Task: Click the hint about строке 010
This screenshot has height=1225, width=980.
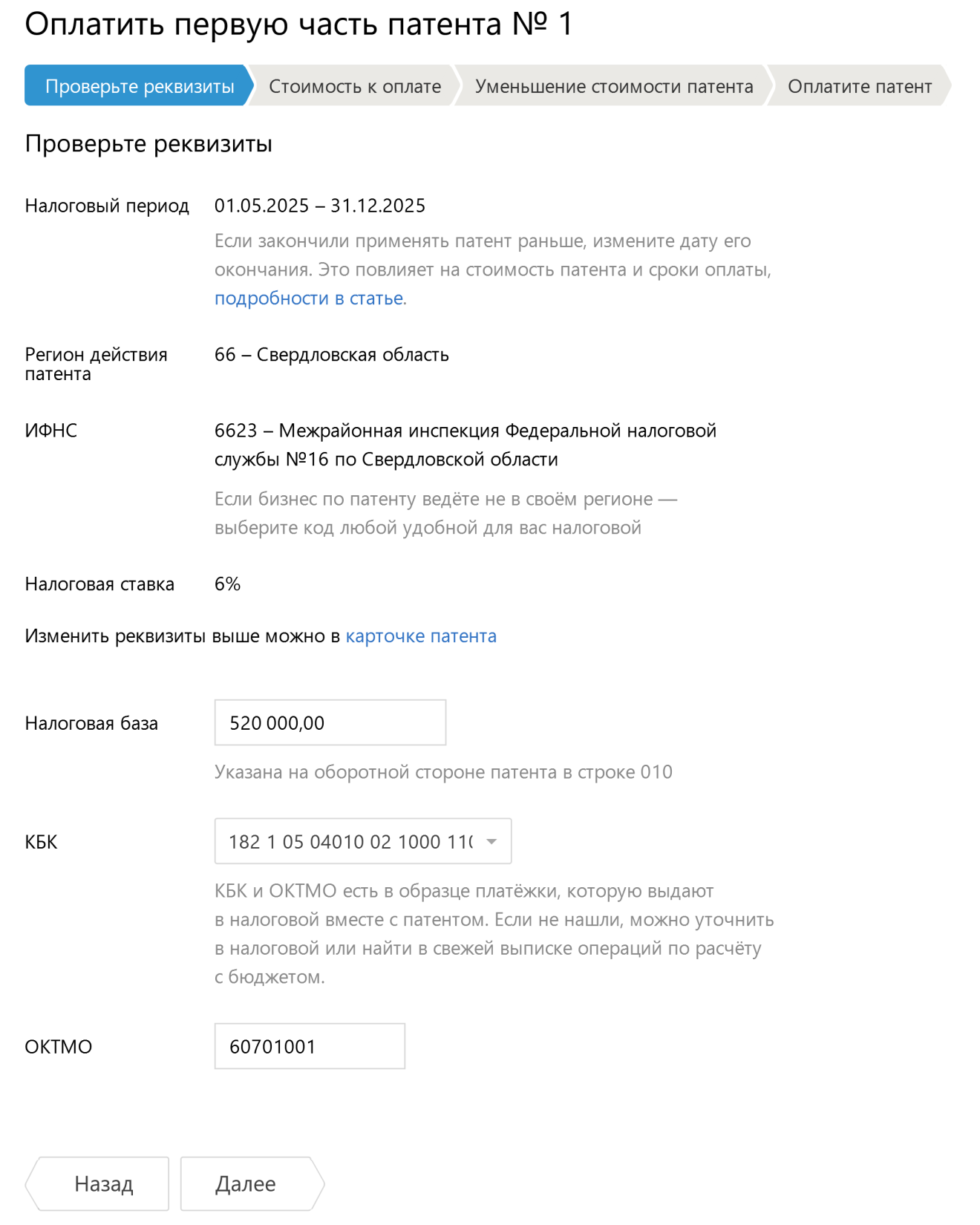Action: pos(442,772)
